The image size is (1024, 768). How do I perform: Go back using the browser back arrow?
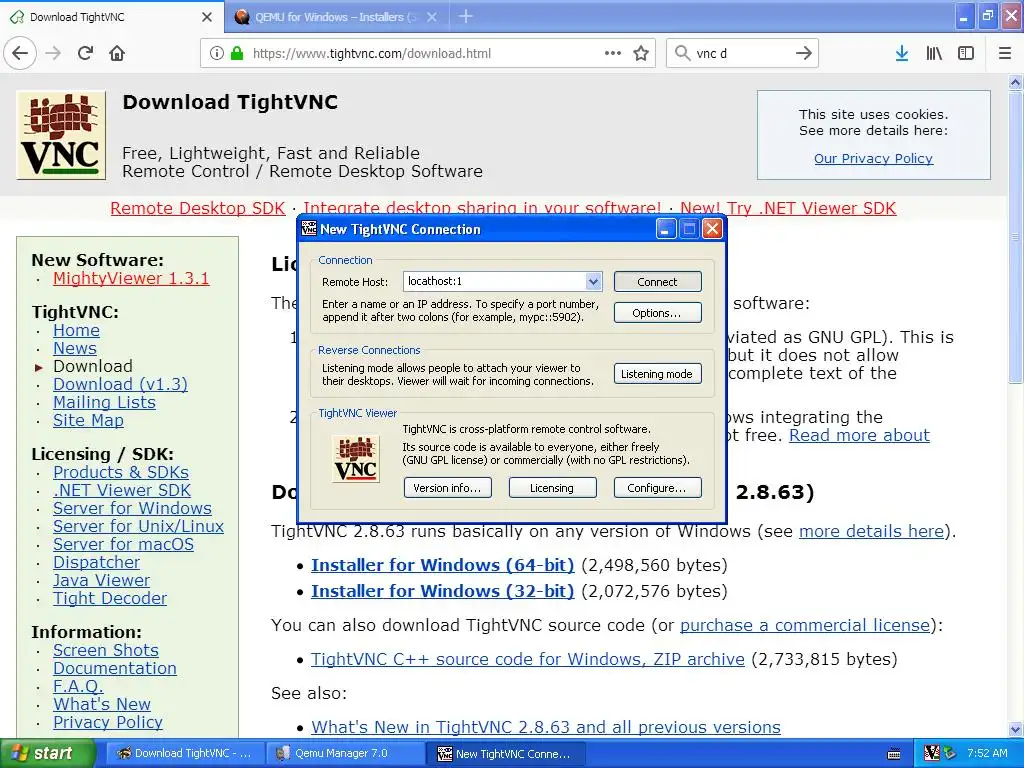point(20,53)
